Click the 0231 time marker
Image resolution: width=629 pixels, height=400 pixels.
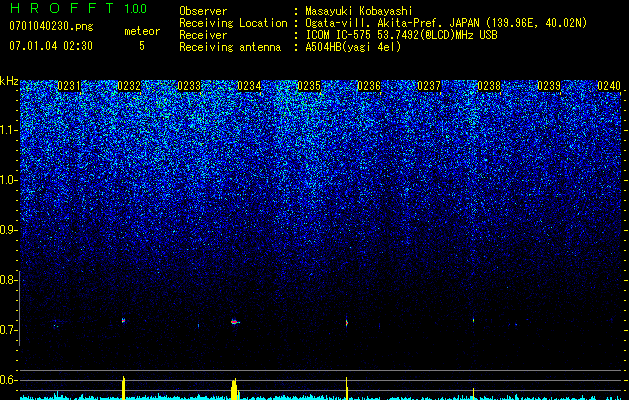pos(69,86)
